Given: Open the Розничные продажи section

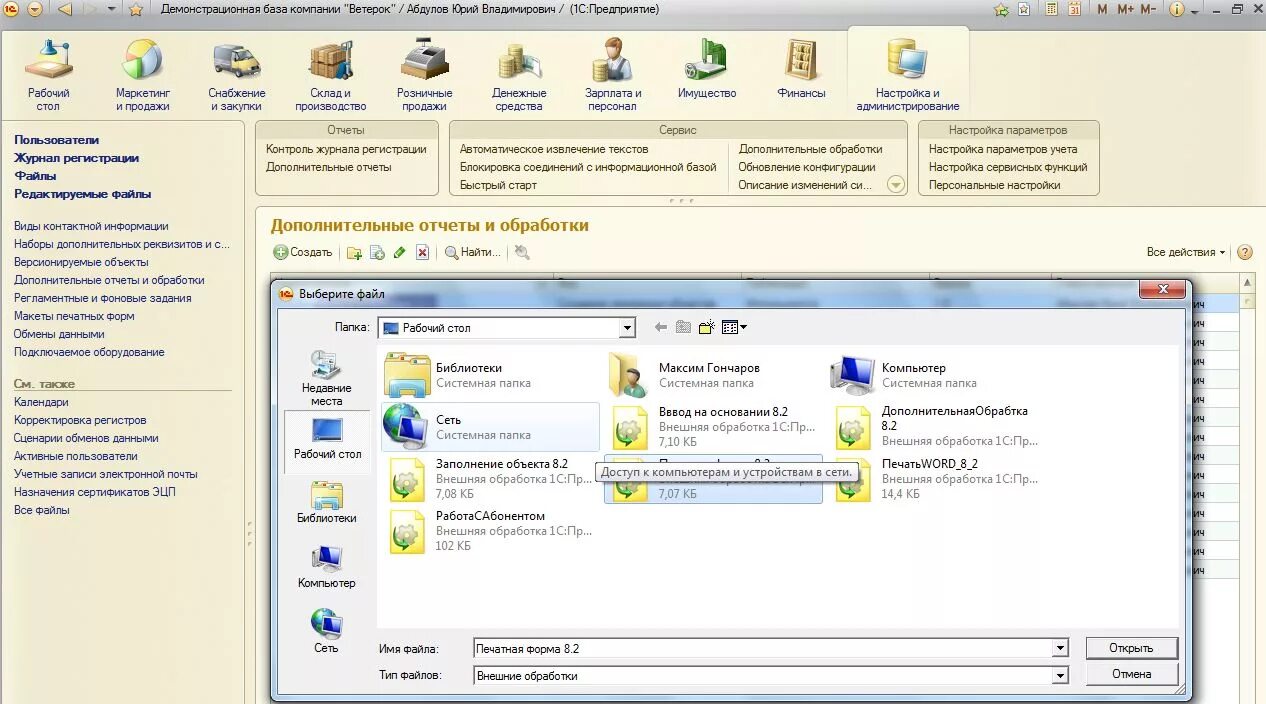Looking at the screenshot, I should click(x=425, y=76).
